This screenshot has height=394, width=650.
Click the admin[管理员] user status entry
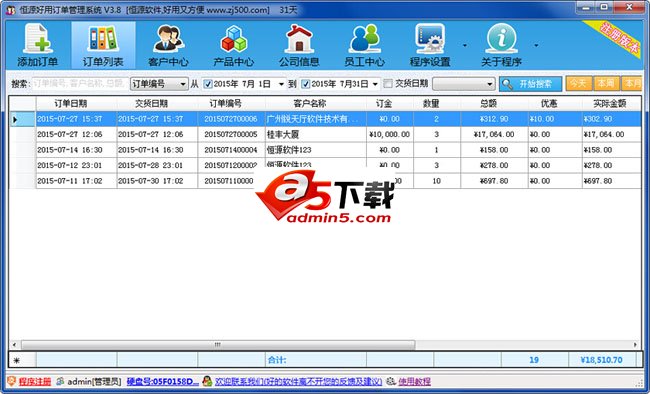coord(95,381)
